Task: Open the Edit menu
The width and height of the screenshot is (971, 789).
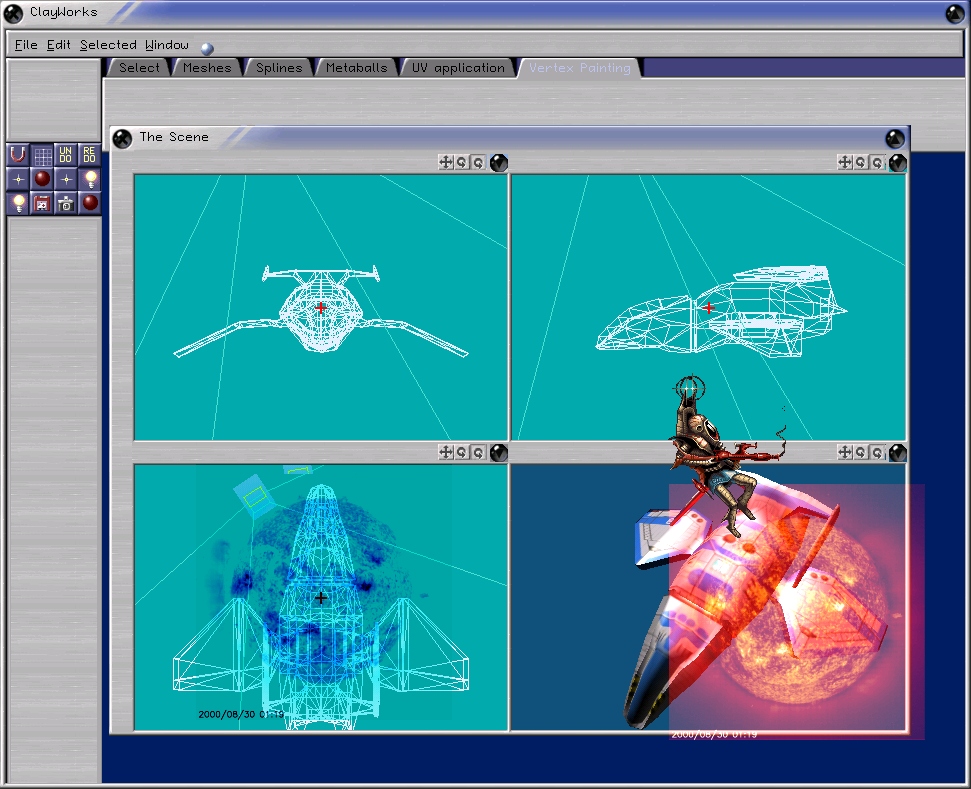Action: pos(58,45)
